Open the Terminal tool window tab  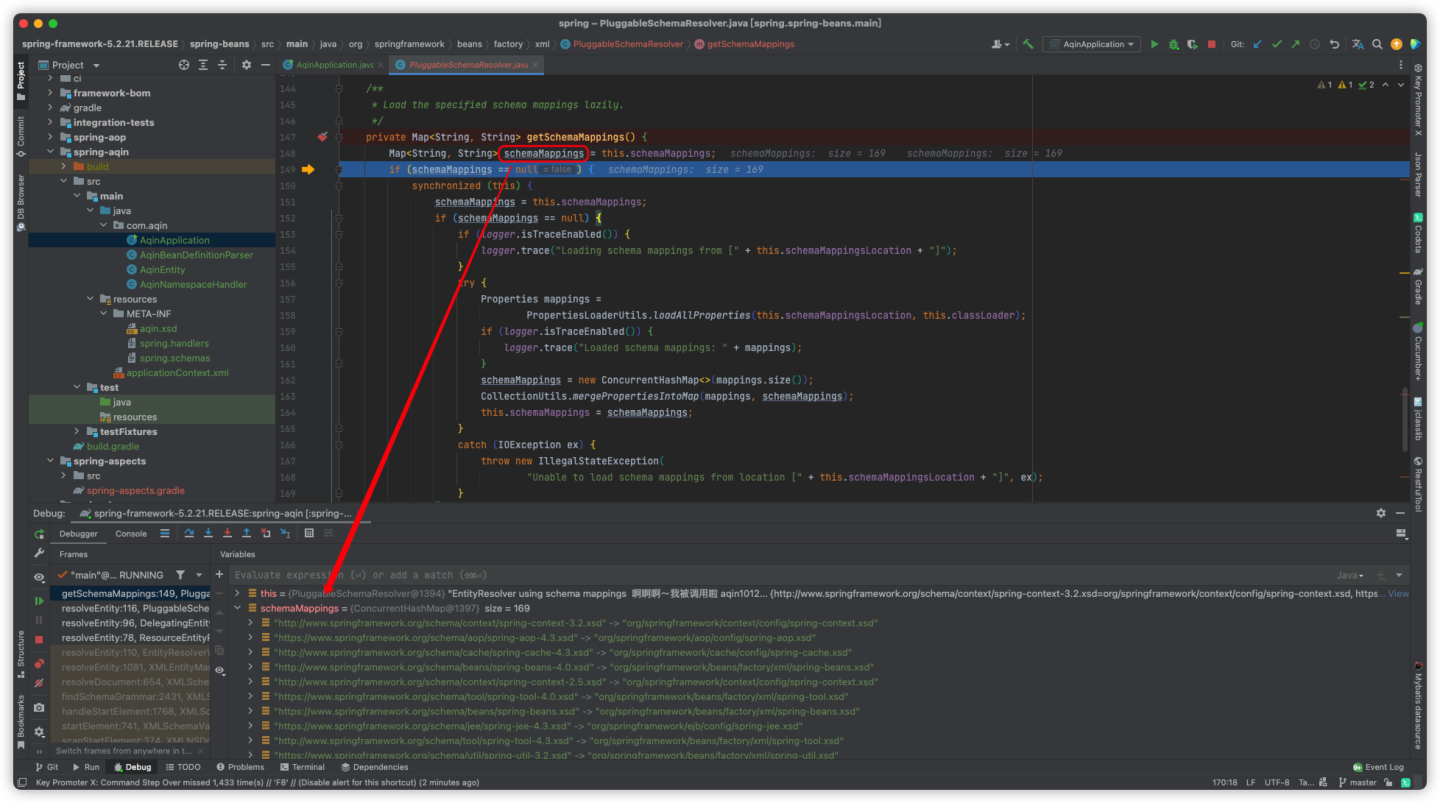point(301,767)
